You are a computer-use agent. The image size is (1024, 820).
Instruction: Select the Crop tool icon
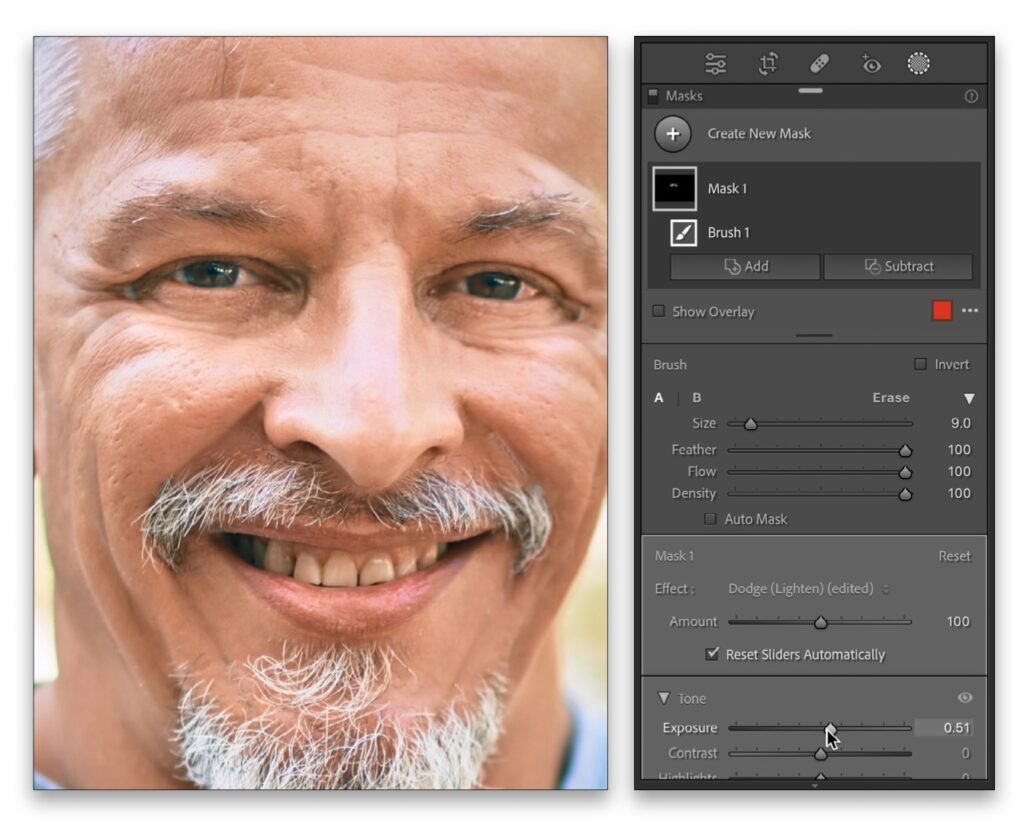coord(768,64)
